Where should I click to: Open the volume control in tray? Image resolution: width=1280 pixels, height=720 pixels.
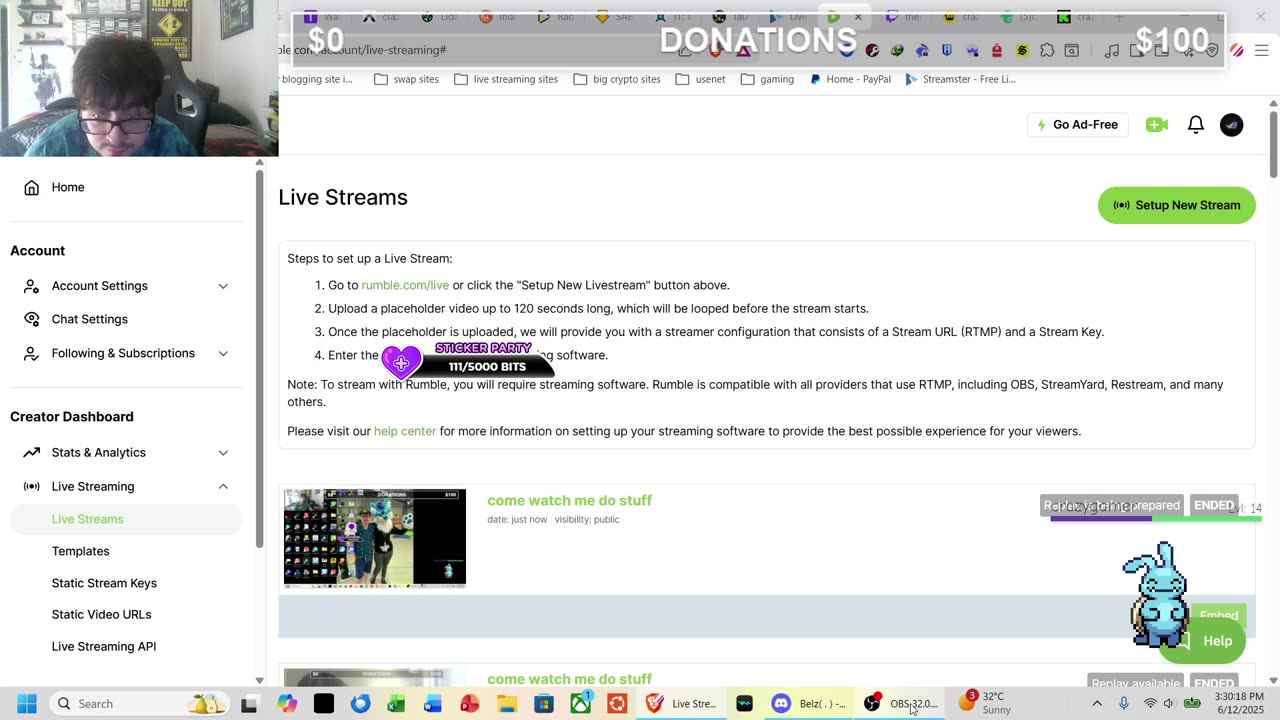1168,704
